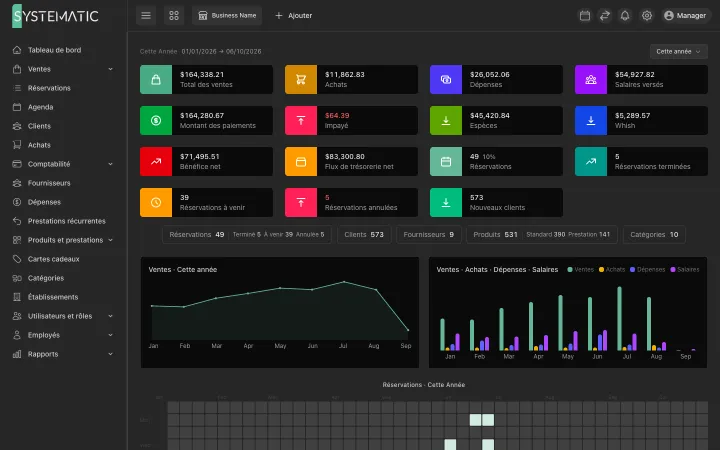The width and height of the screenshot is (720, 450).
Task: Click Montant des paiements dollar icon
Action: click(x=156, y=120)
